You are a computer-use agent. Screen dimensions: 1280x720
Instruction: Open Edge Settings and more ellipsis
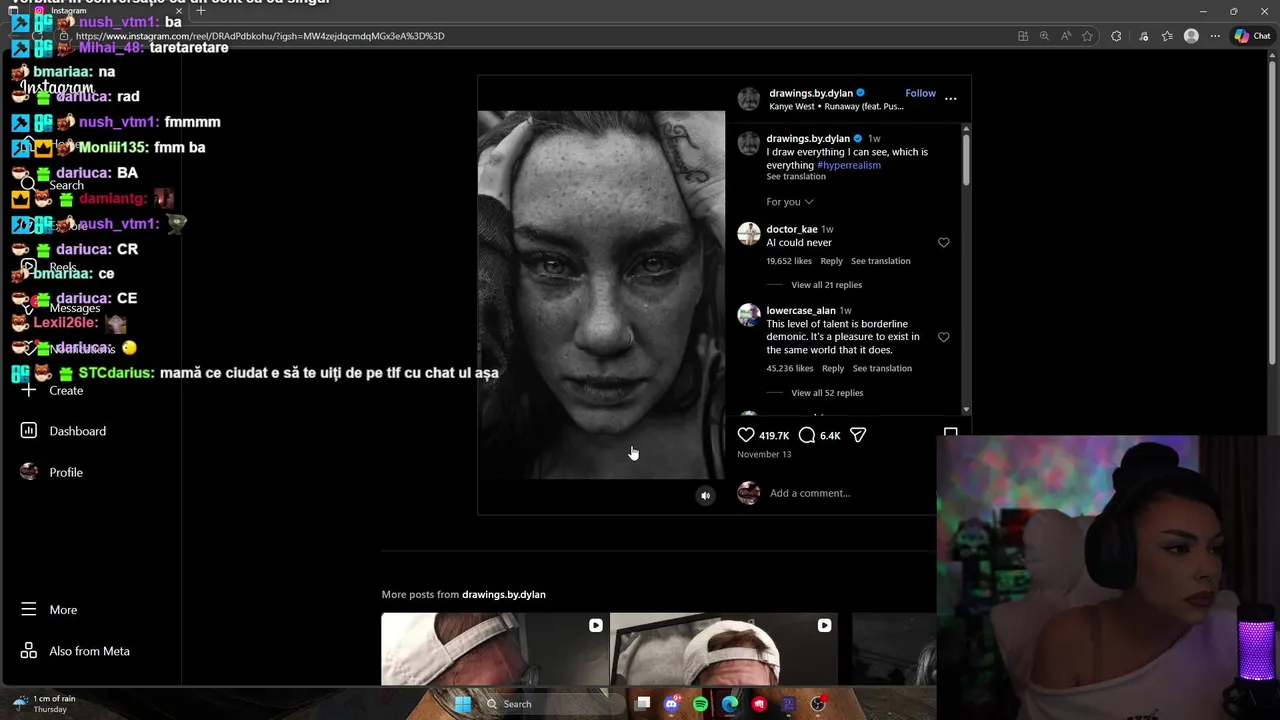tap(1215, 36)
